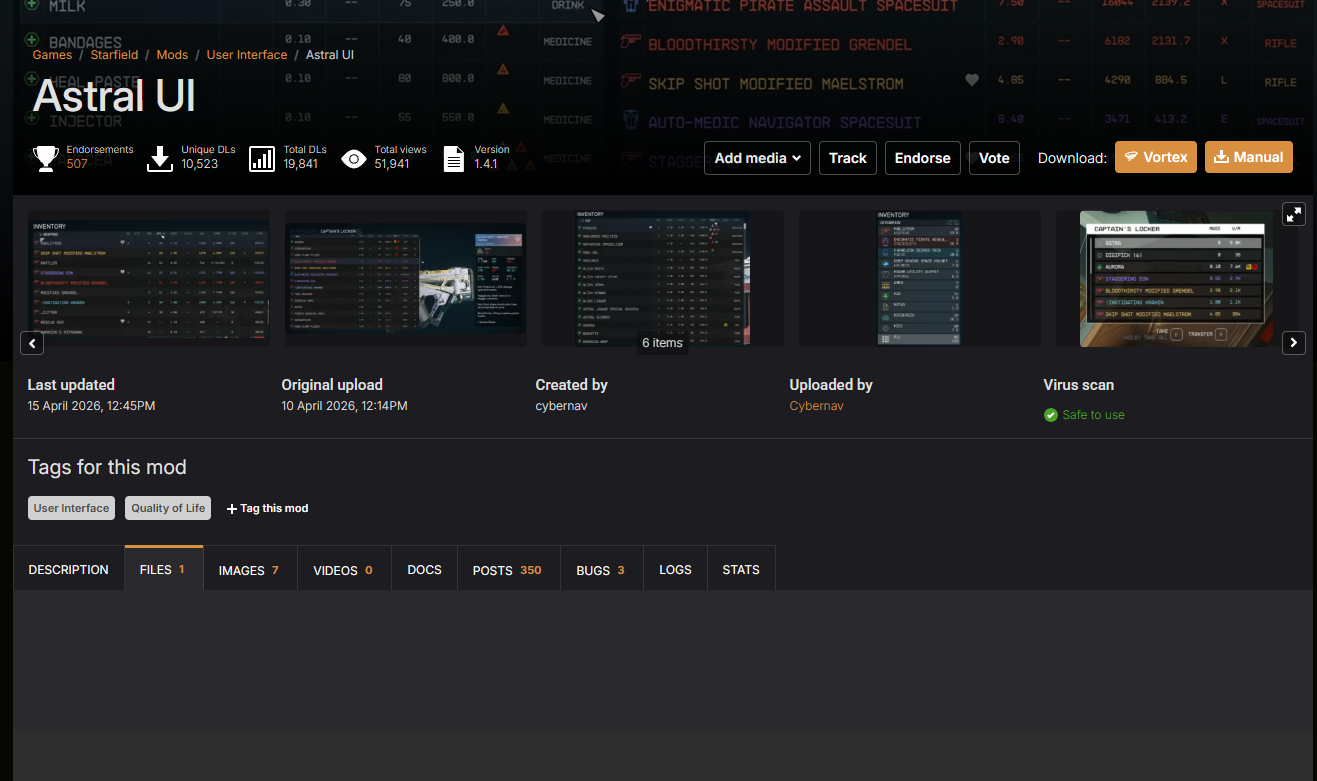The height and width of the screenshot is (781, 1317).
Task: Click the Endorsements trophy icon
Action: point(46,158)
